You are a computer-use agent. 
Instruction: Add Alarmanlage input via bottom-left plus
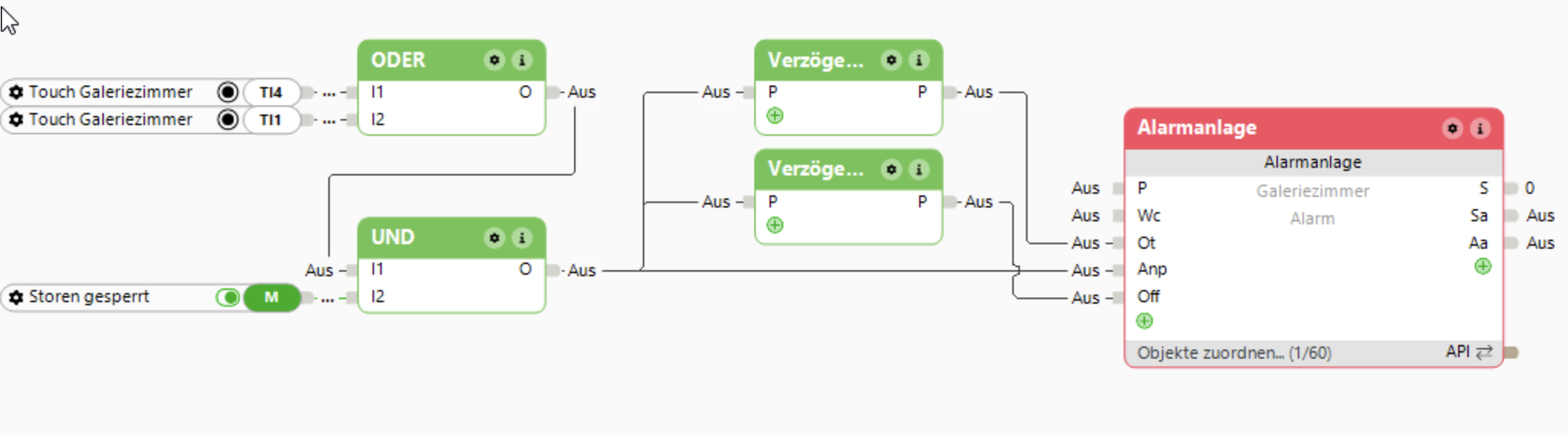[1144, 321]
